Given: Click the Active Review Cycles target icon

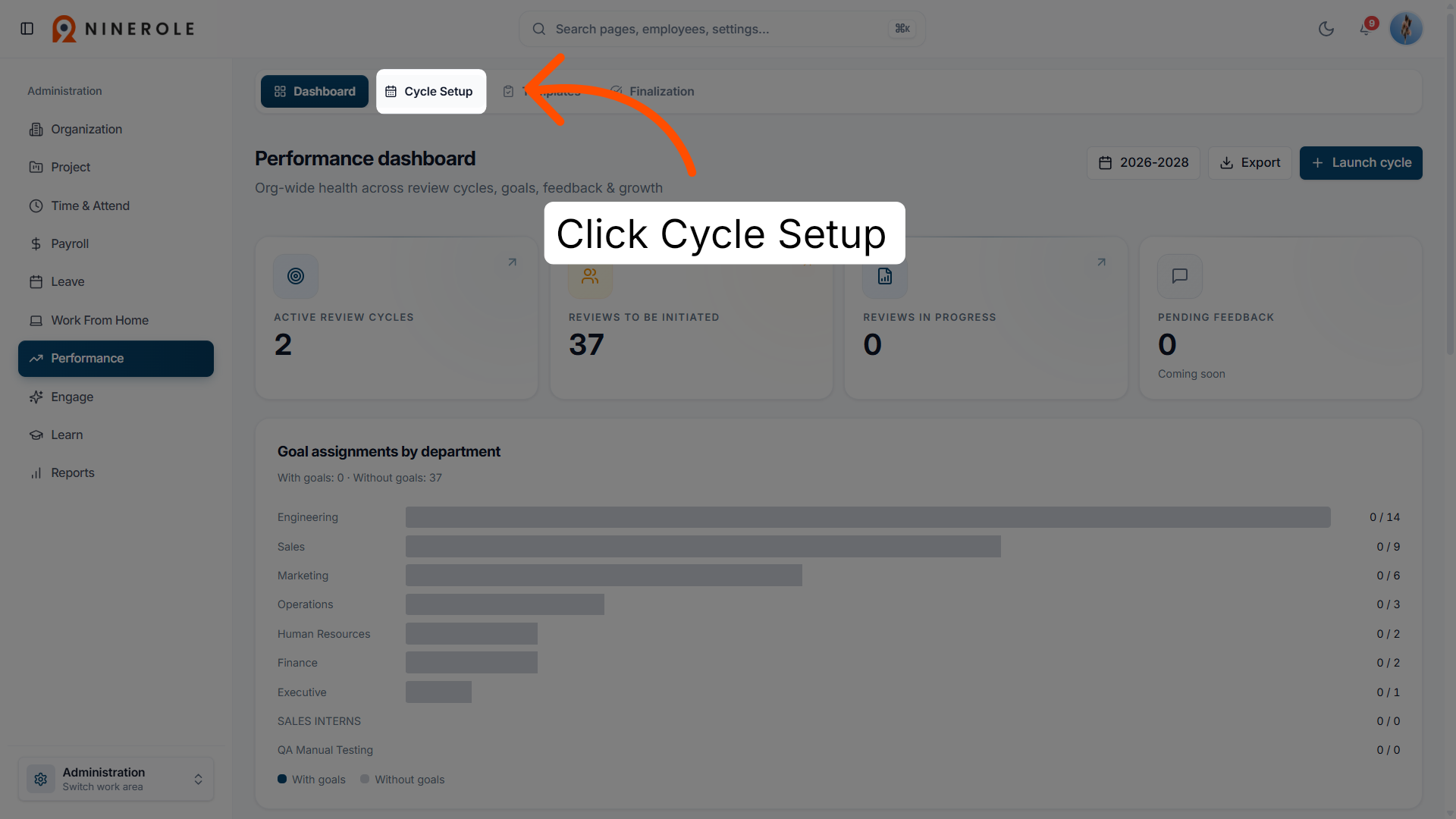Looking at the screenshot, I should (x=296, y=276).
